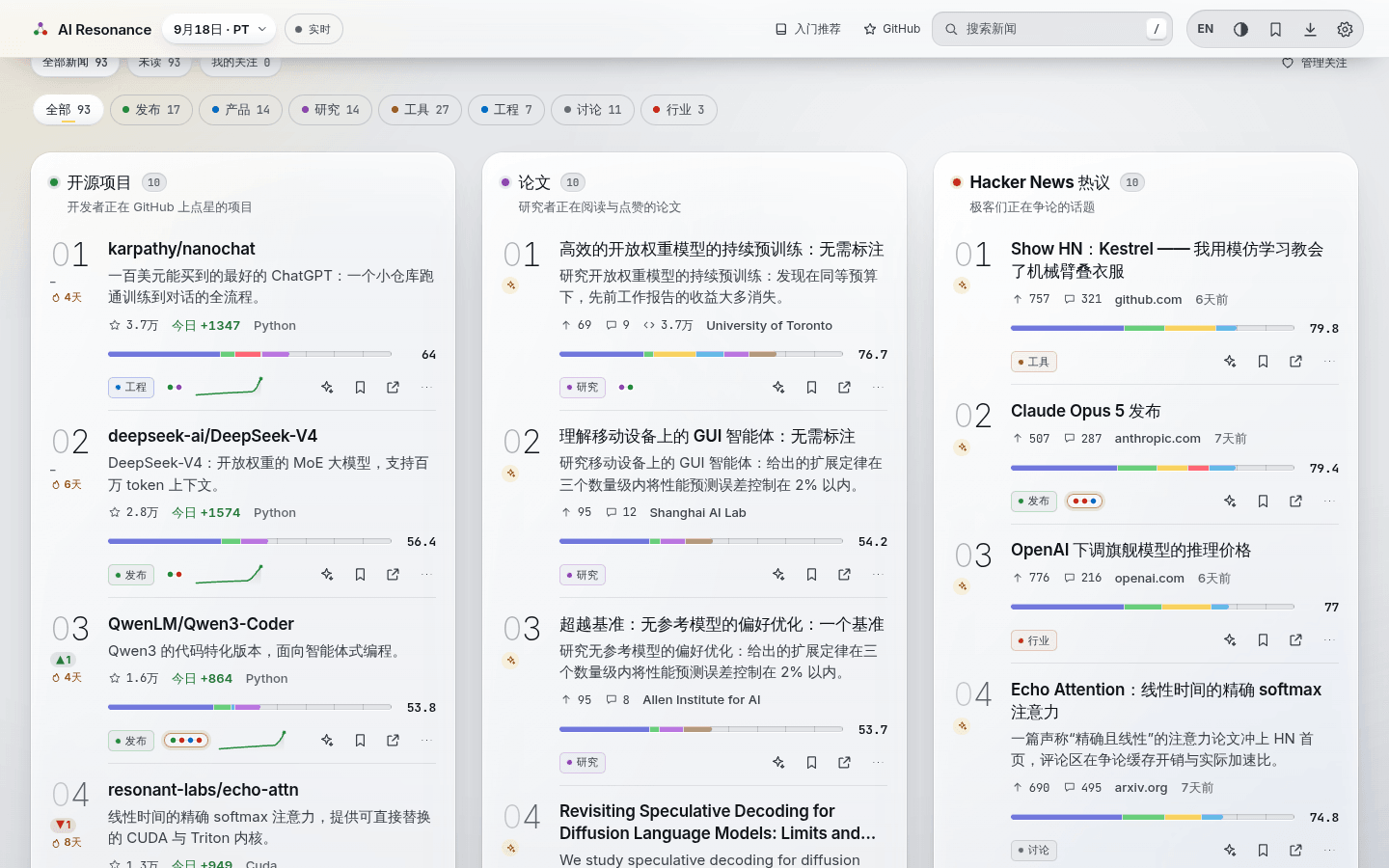Open external link for Claude Opus 5 发布
The width and height of the screenshot is (1389, 868).
pos(1295,502)
